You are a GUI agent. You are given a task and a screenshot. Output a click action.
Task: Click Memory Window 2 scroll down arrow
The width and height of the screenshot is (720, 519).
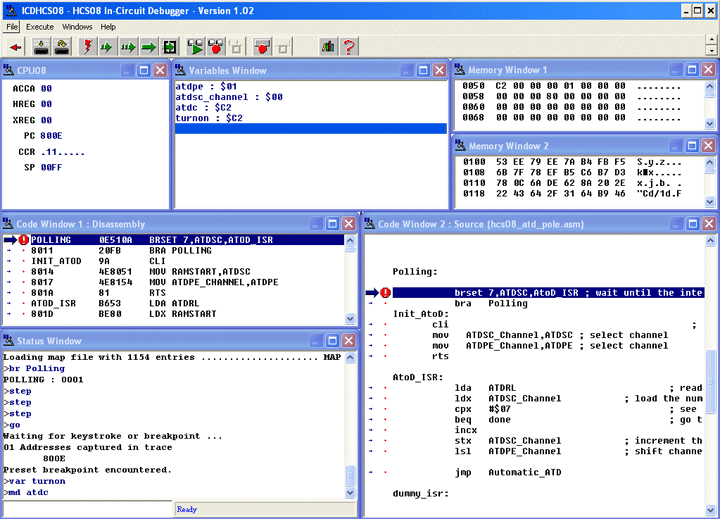tap(710, 202)
